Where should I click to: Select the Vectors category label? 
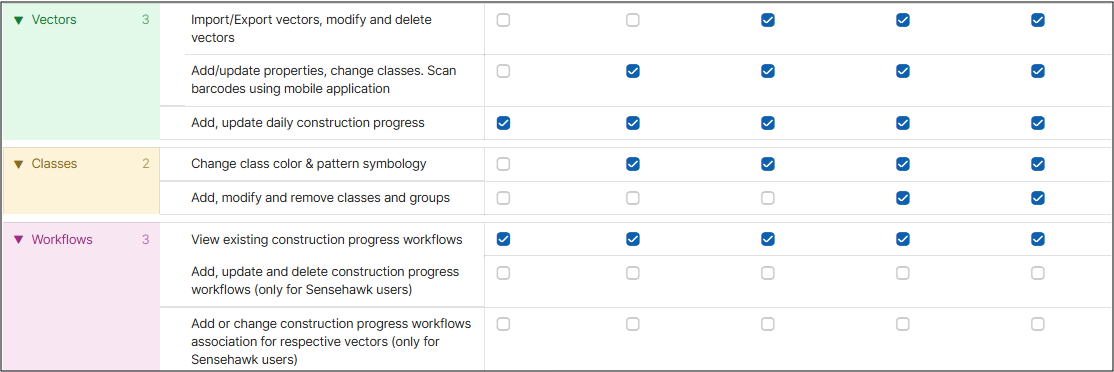54,20
